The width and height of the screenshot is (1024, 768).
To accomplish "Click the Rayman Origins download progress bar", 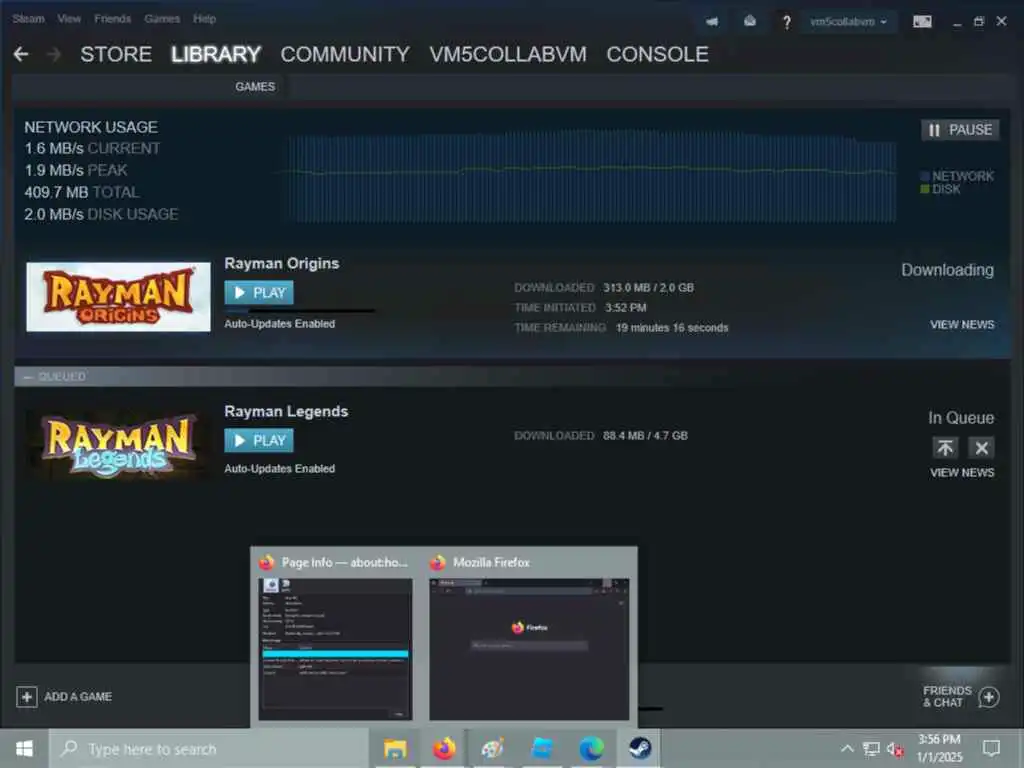I will click(299, 311).
